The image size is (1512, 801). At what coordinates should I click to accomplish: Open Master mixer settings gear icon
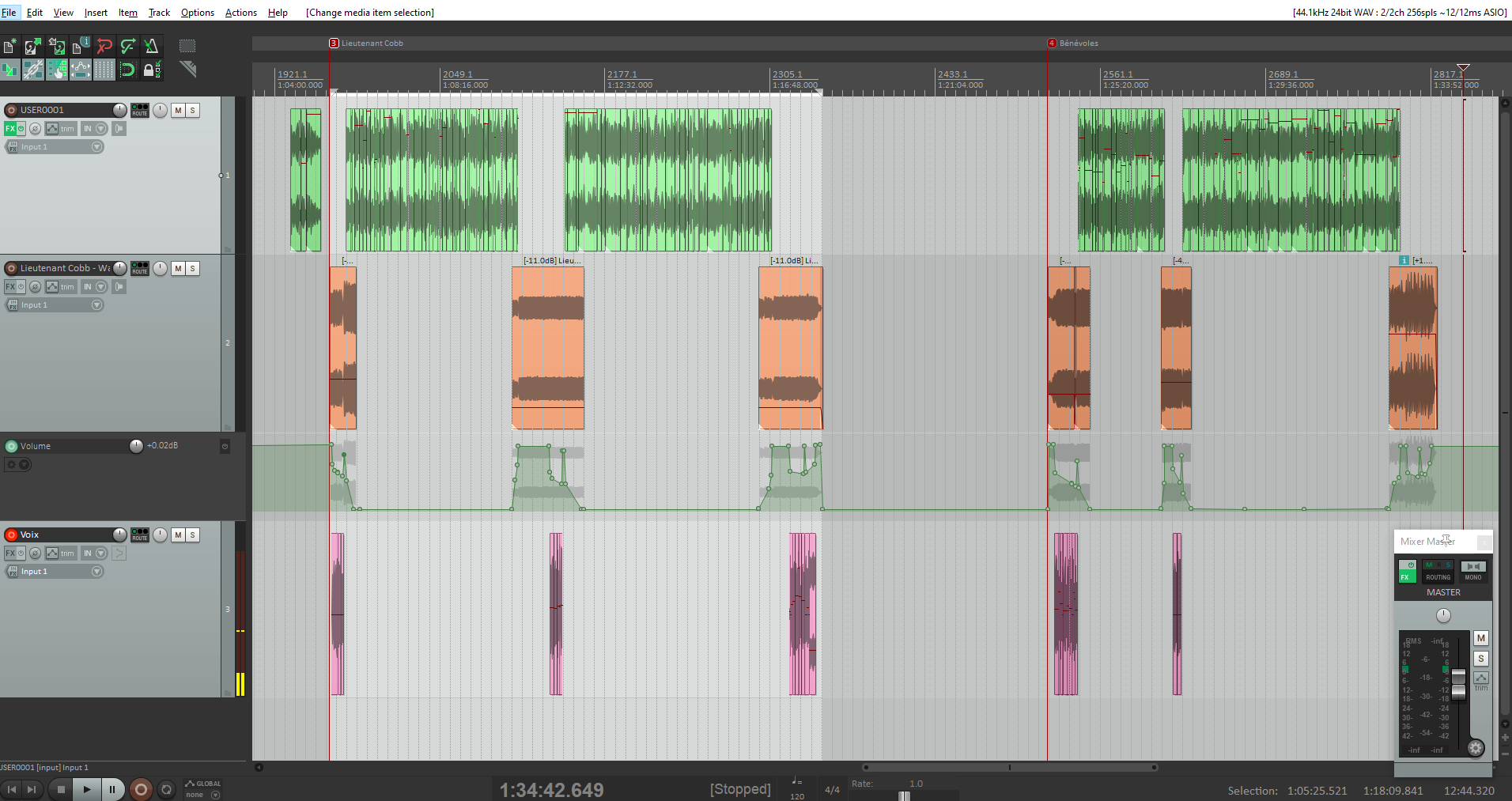tap(1476, 748)
